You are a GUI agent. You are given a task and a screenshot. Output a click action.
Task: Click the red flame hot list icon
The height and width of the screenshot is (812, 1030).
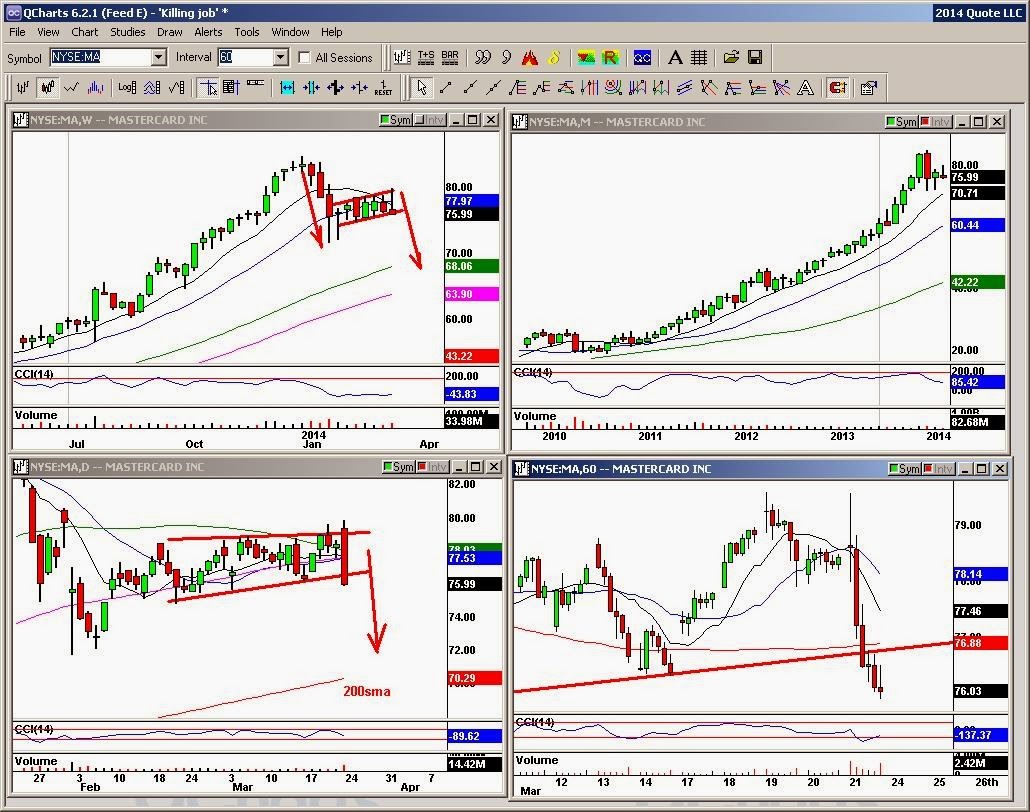pyautogui.click(x=530, y=58)
